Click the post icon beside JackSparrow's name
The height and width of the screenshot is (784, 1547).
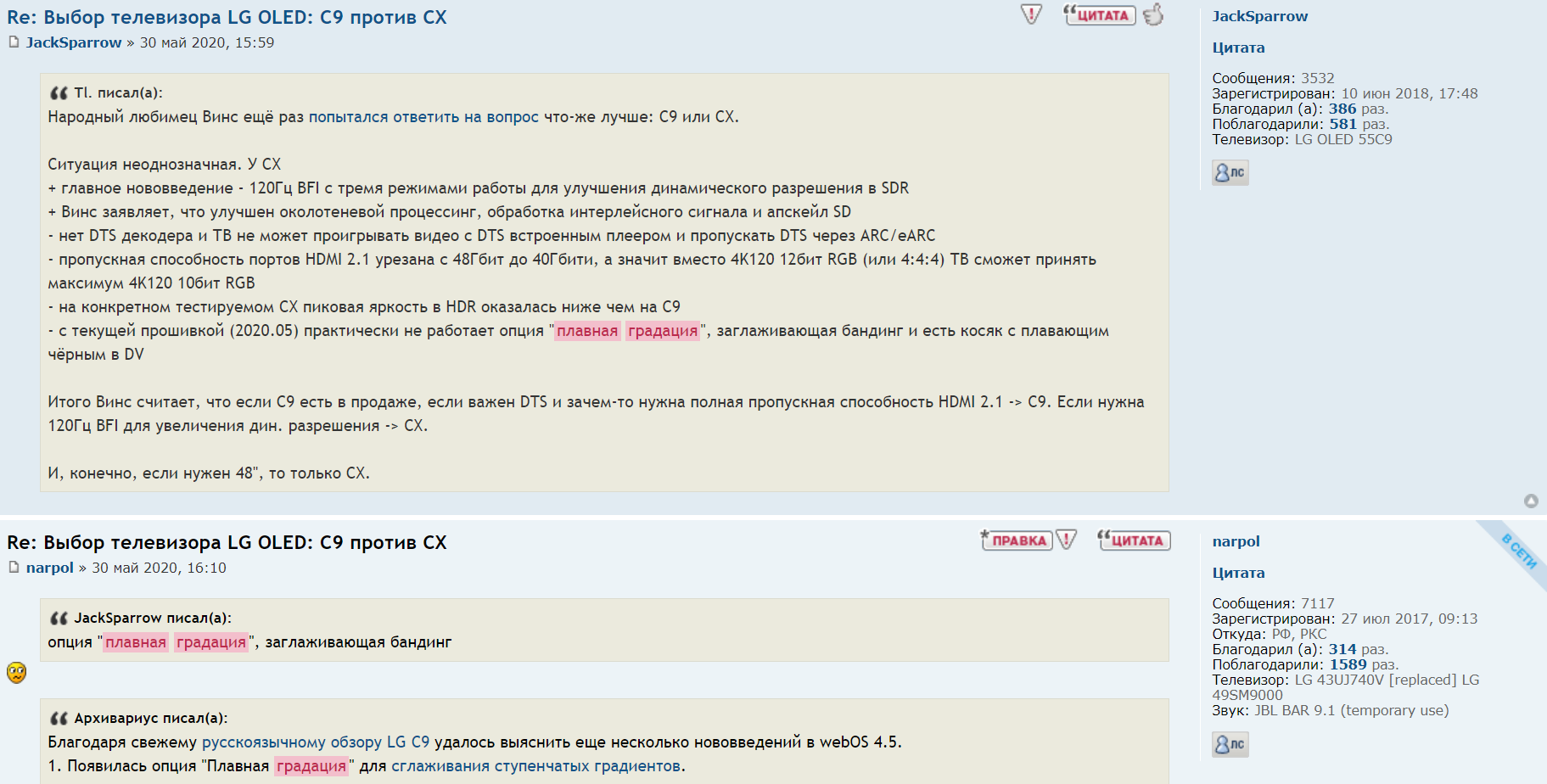(14, 42)
